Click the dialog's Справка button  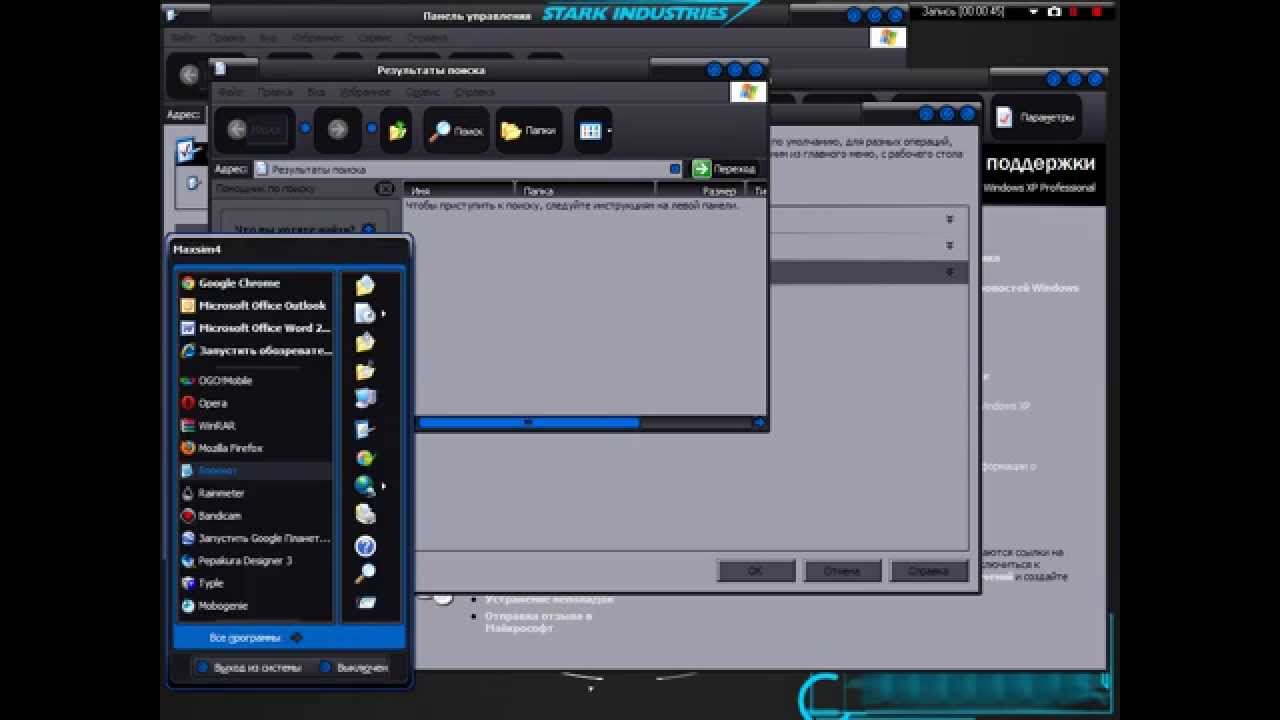click(929, 571)
